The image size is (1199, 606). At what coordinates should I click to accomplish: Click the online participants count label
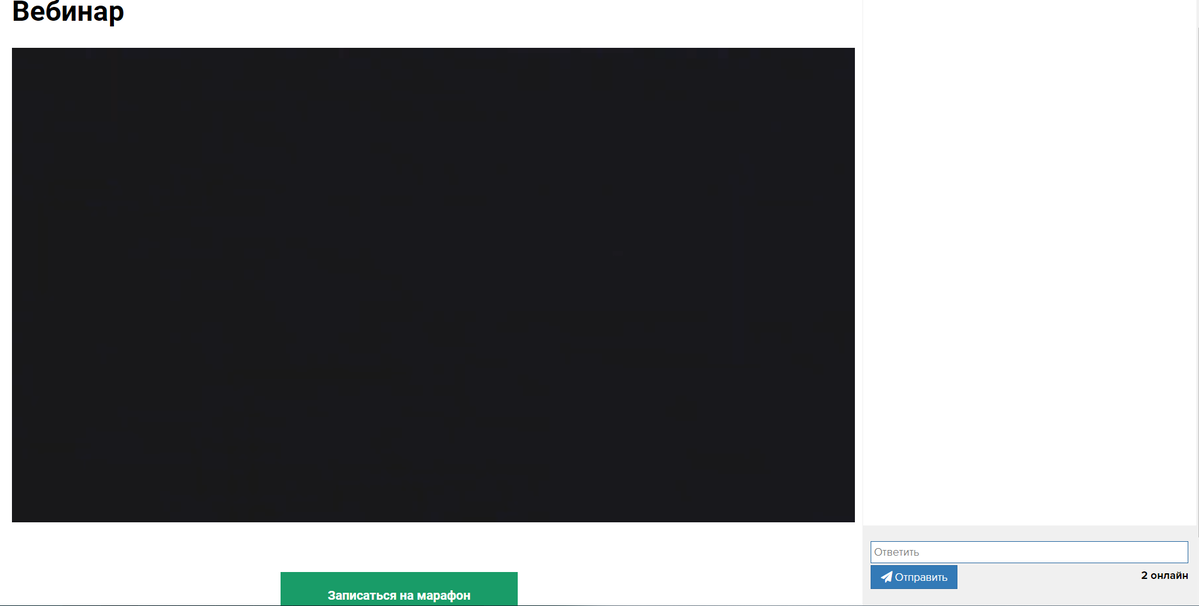click(1163, 576)
